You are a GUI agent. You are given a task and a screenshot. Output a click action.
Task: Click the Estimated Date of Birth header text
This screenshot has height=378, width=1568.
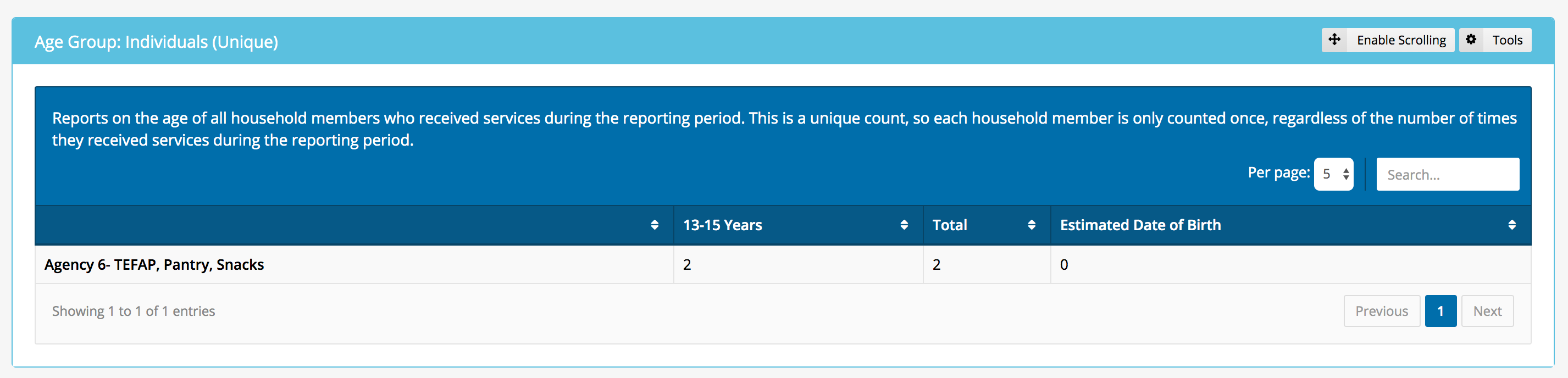1140,225
